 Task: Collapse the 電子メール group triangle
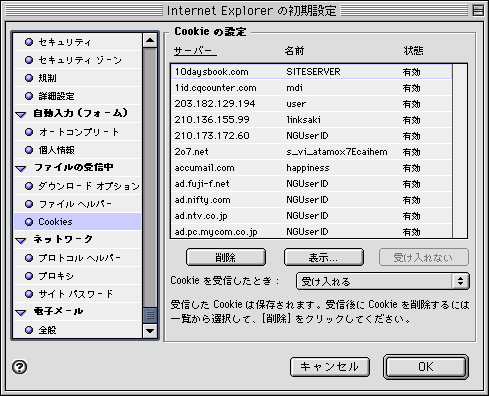[x=21, y=312]
